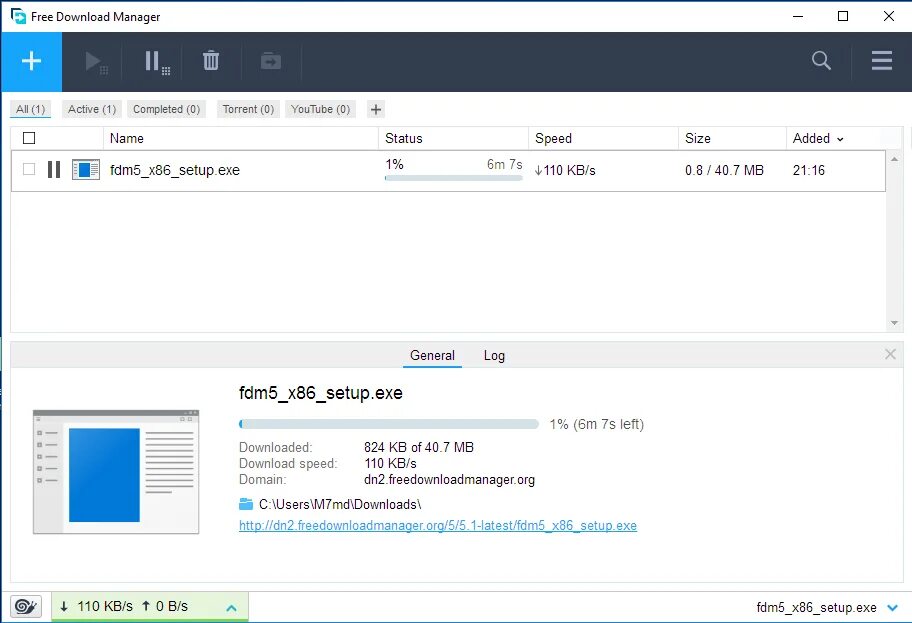912x623 pixels.
Task: Add a new filter tag with plus
Action: click(376, 109)
